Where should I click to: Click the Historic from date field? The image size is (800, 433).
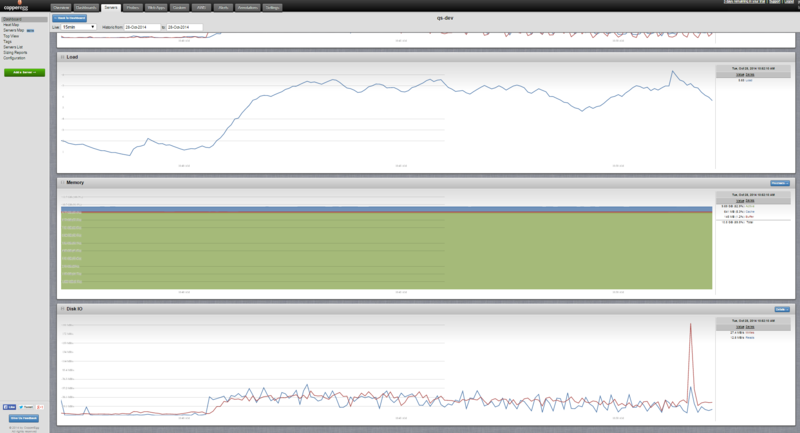pos(142,27)
